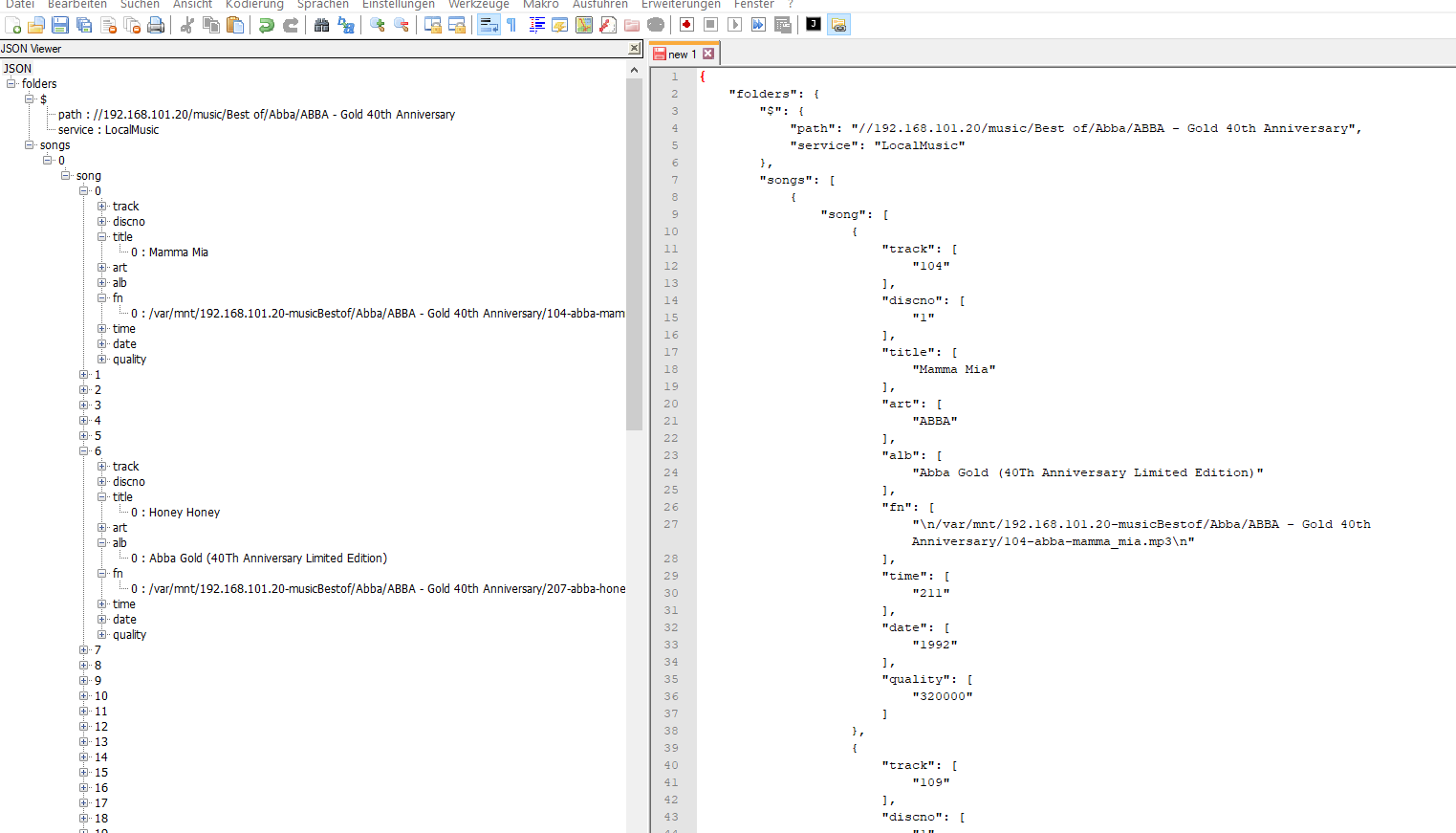Select '0 : Abba Gold (40Th Anniversary...' entry
The width and height of the screenshot is (1456, 833).
(258, 559)
